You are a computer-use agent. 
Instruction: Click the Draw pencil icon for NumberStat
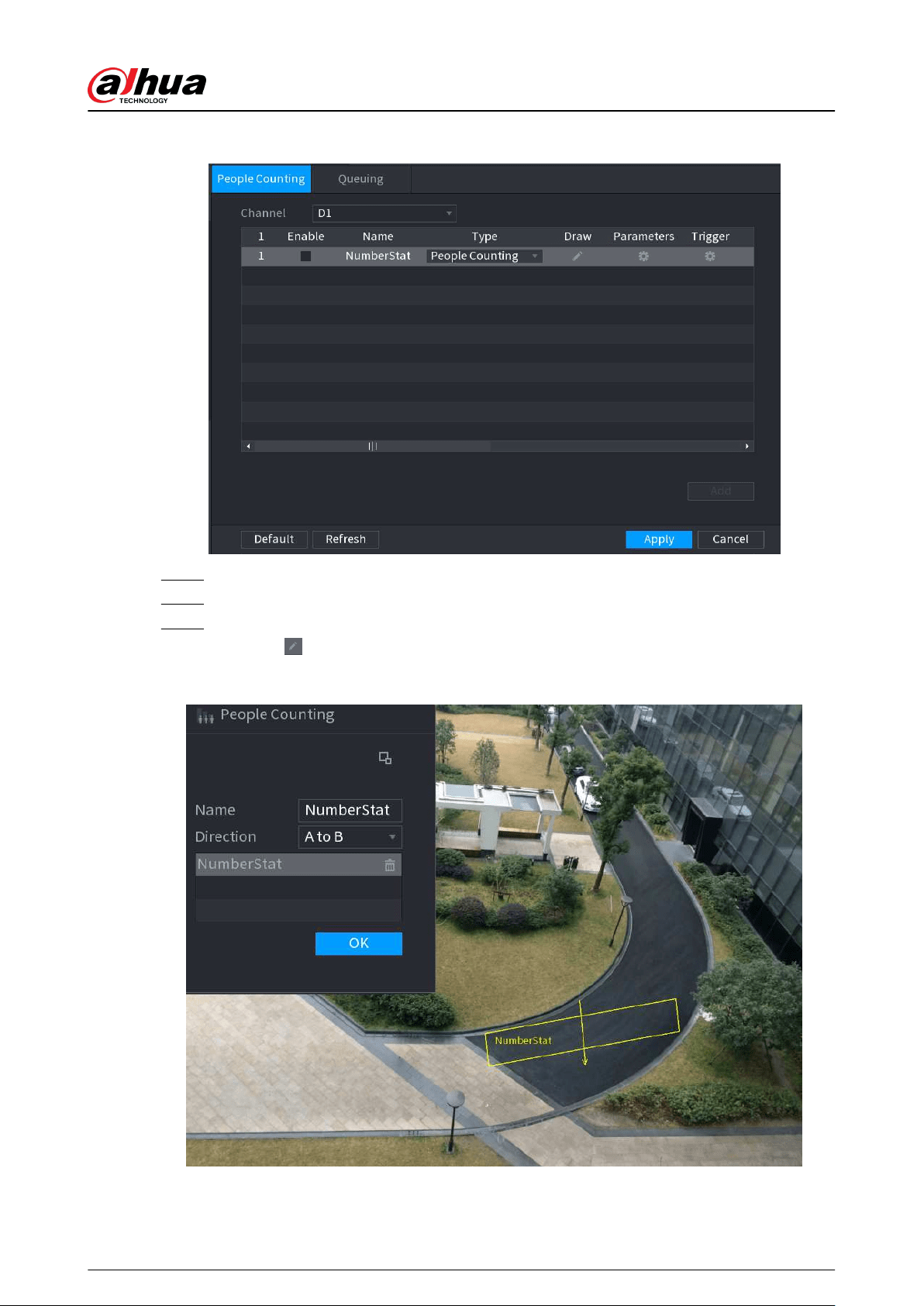coord(577,256)
